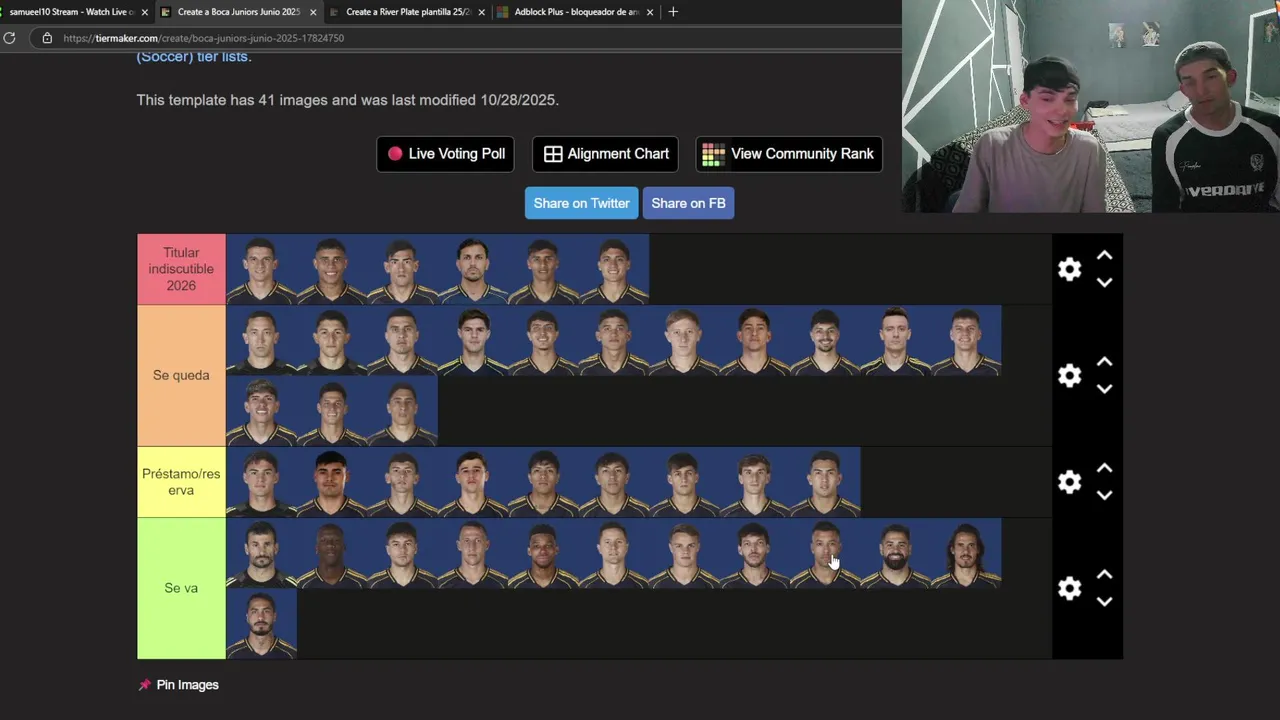Click View Community Rank button
Image resolution: width=1280 pixels, height=720 pixels.
pyautogui.click(x=789, y=154)
